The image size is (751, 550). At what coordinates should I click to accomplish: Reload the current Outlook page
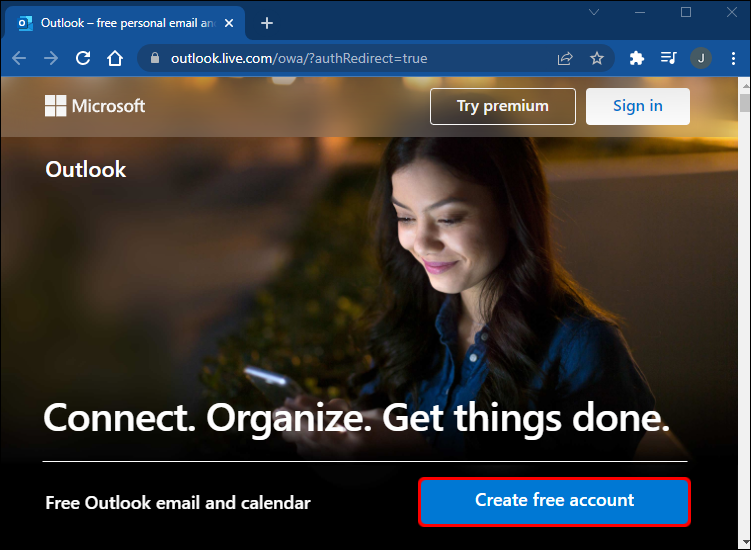click(83, 58)
